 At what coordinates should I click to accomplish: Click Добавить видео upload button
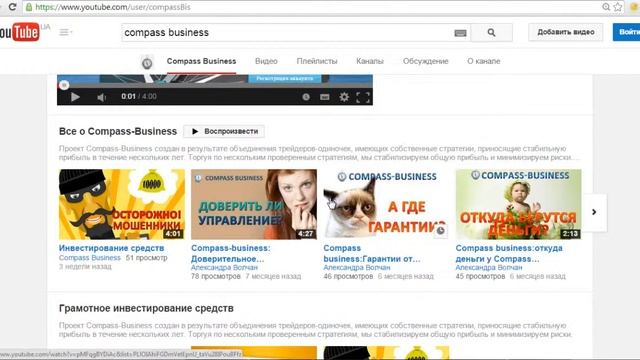click(566, 32)
